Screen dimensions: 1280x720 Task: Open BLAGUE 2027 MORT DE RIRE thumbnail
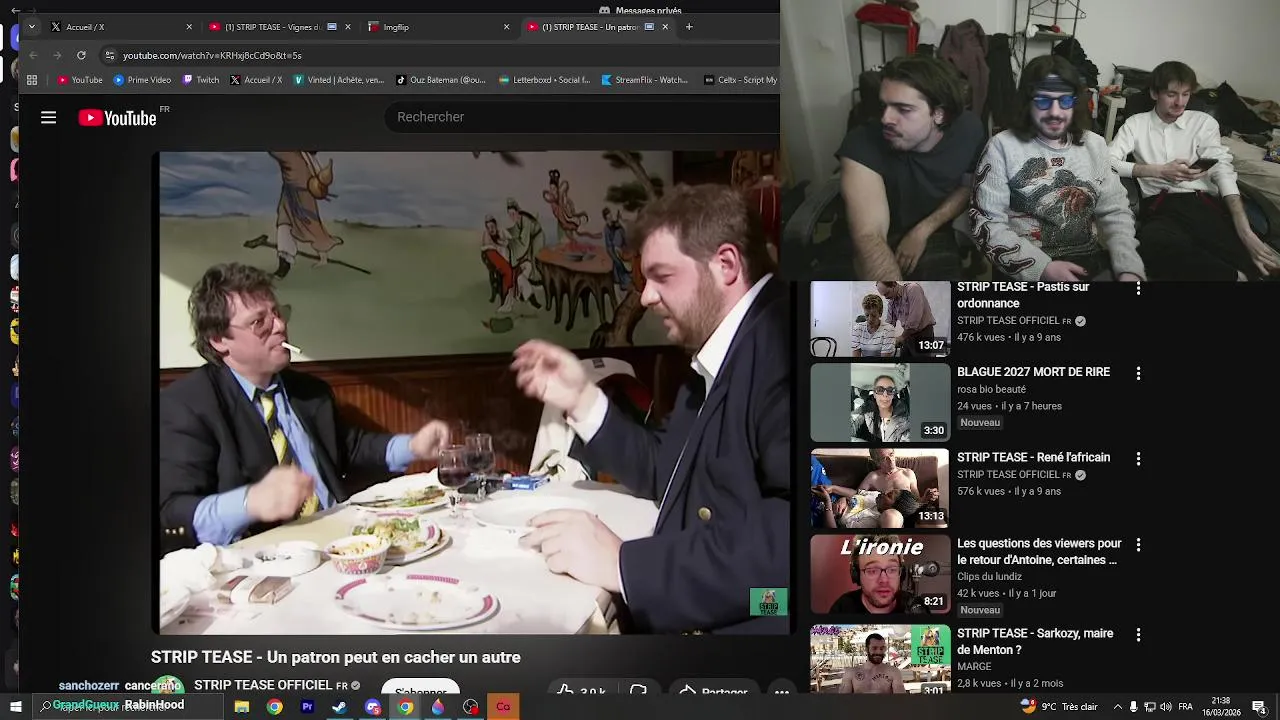(x=880, y=402)
